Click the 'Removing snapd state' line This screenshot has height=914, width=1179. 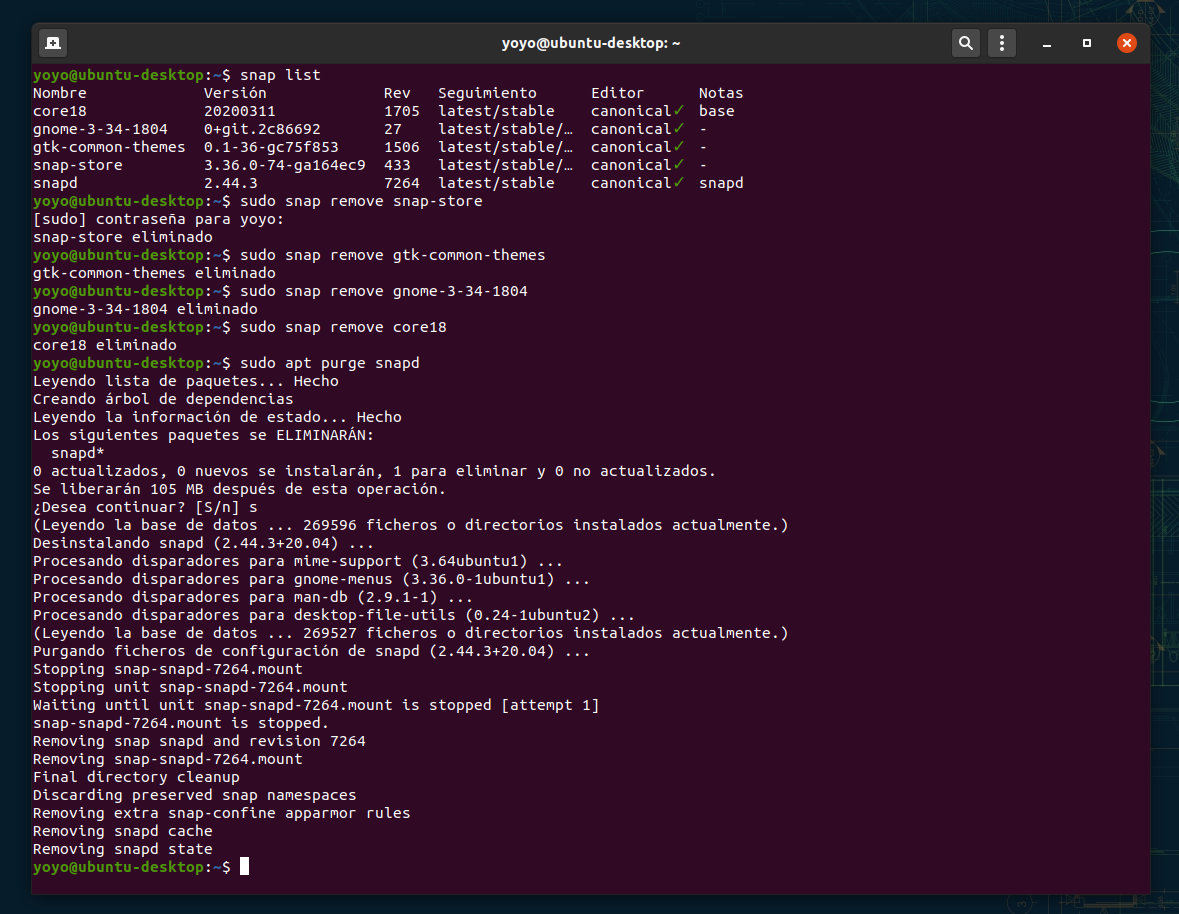pos(123,849)
